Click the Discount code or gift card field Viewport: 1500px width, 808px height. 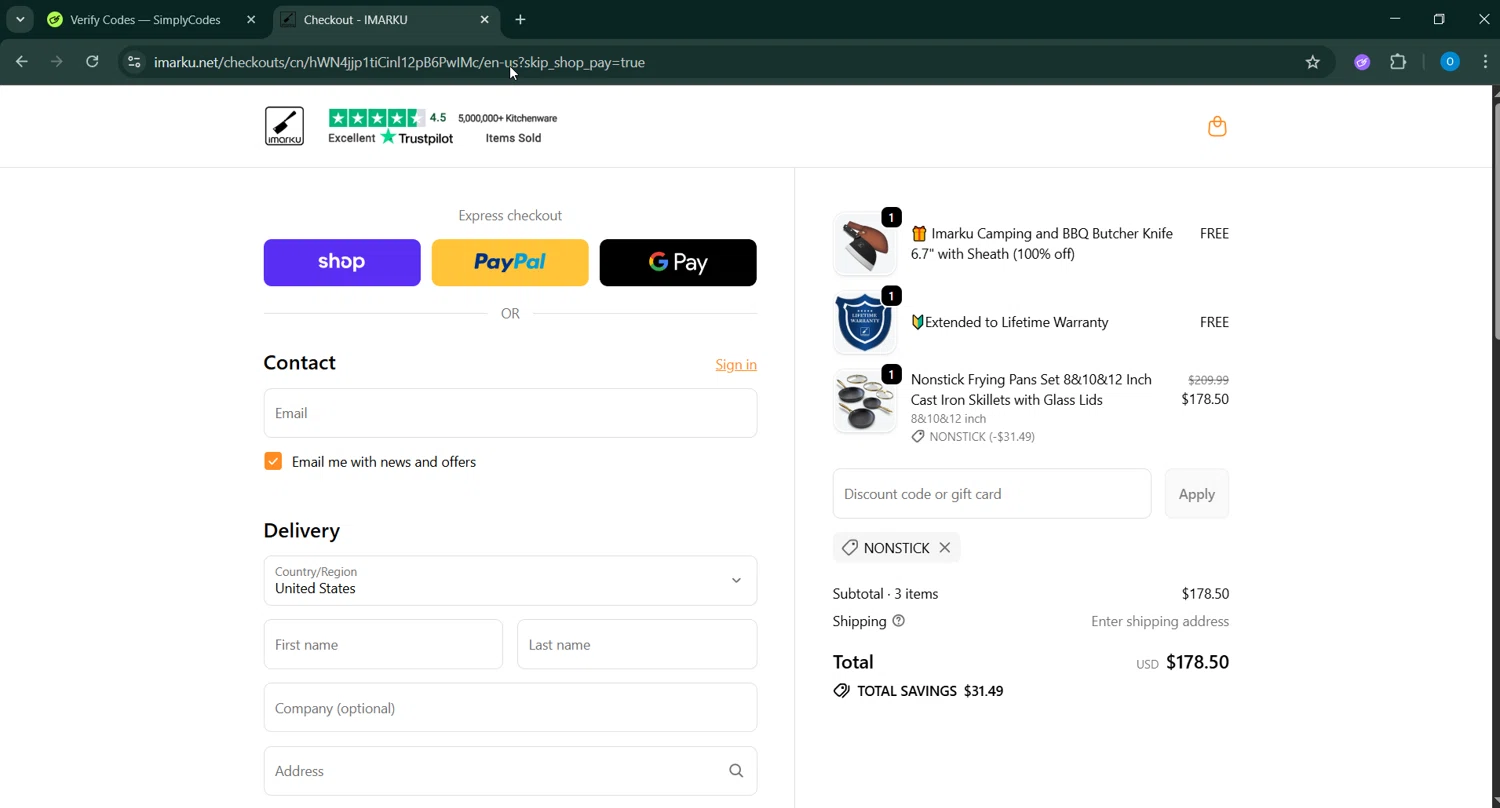tap(992, 494)
